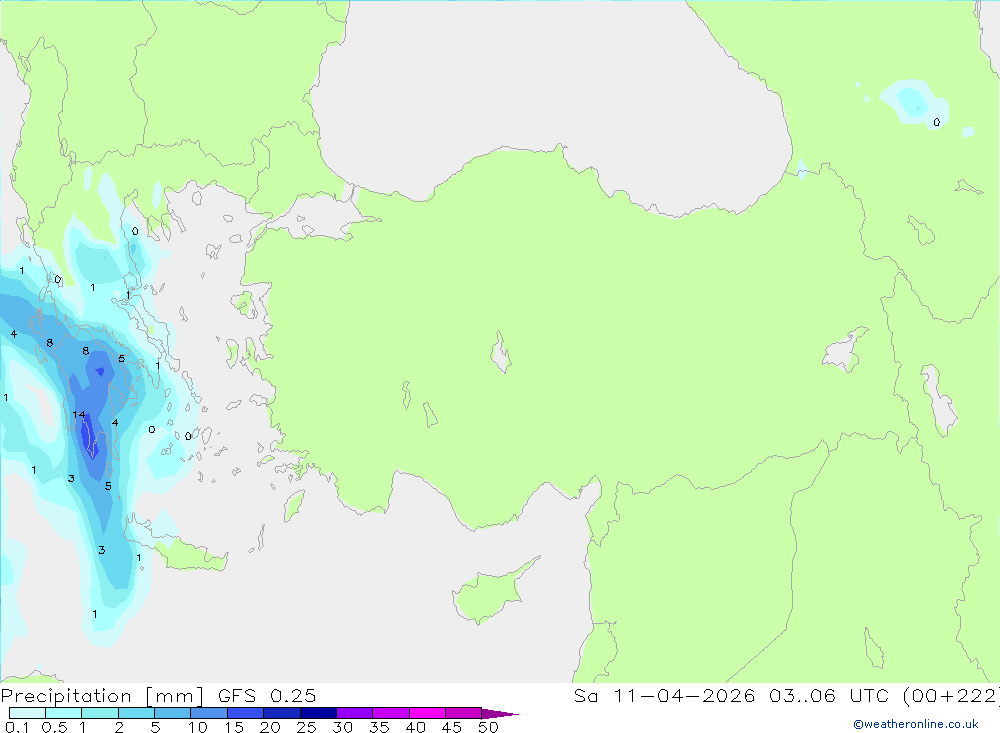Click the legend tick label '15'

coord(234,727)
